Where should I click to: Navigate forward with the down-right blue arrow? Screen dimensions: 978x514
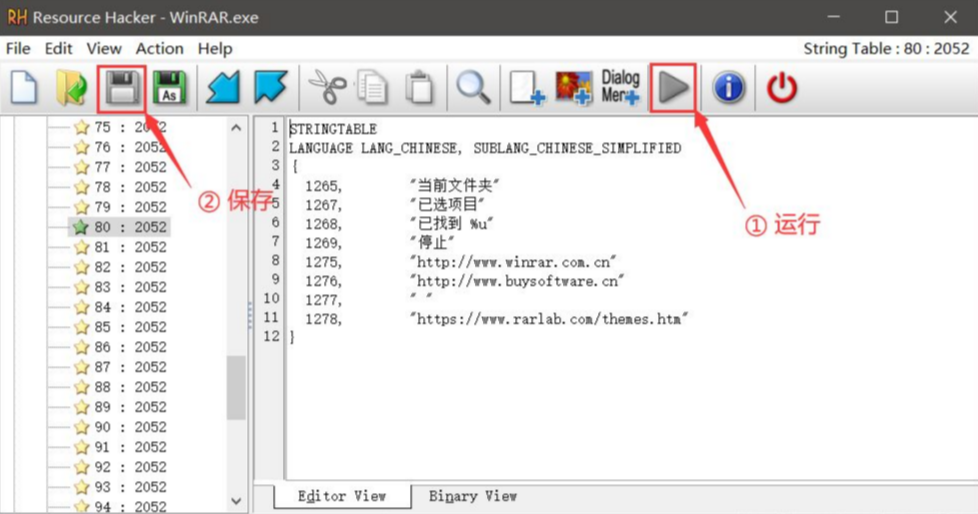click(270, 87)
